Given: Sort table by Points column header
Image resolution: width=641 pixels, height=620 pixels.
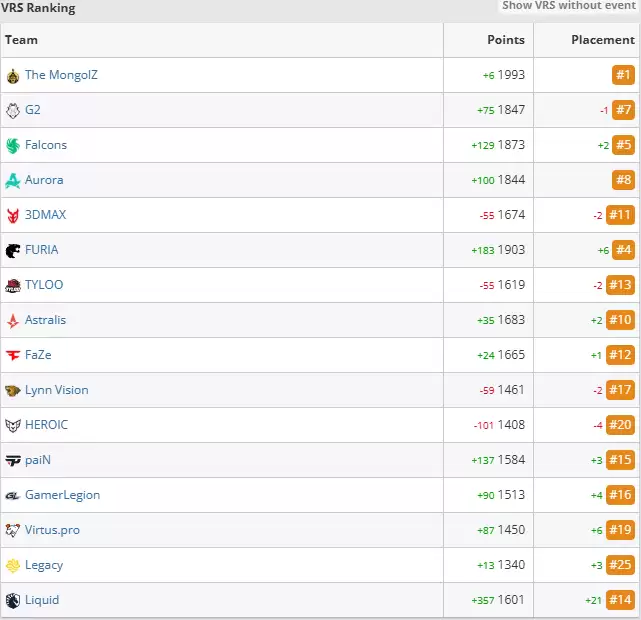Looking at the screenshot, I should click(505, 41).
